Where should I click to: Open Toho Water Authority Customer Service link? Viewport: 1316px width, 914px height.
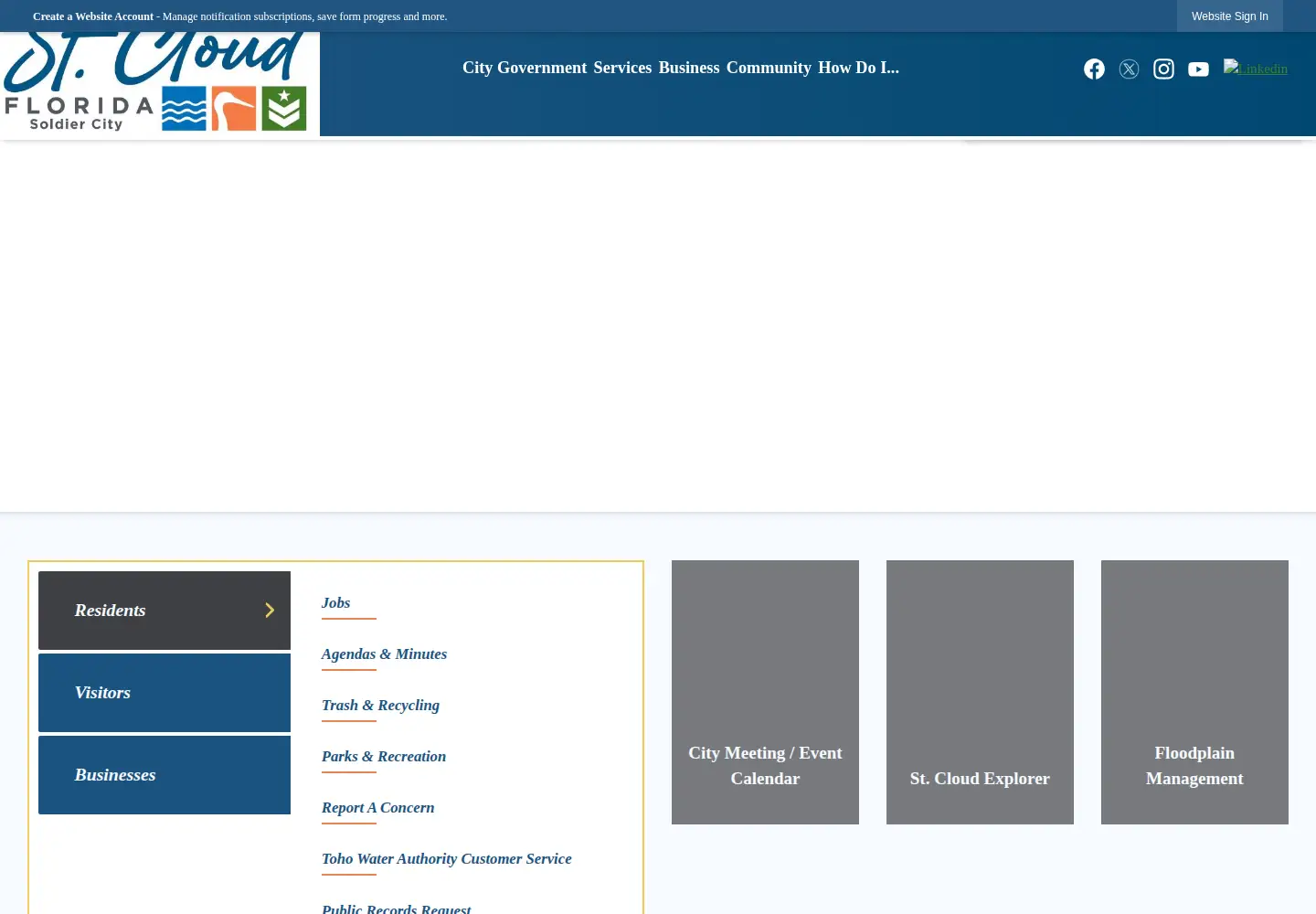pyautogui.click(x=447, y=859)
